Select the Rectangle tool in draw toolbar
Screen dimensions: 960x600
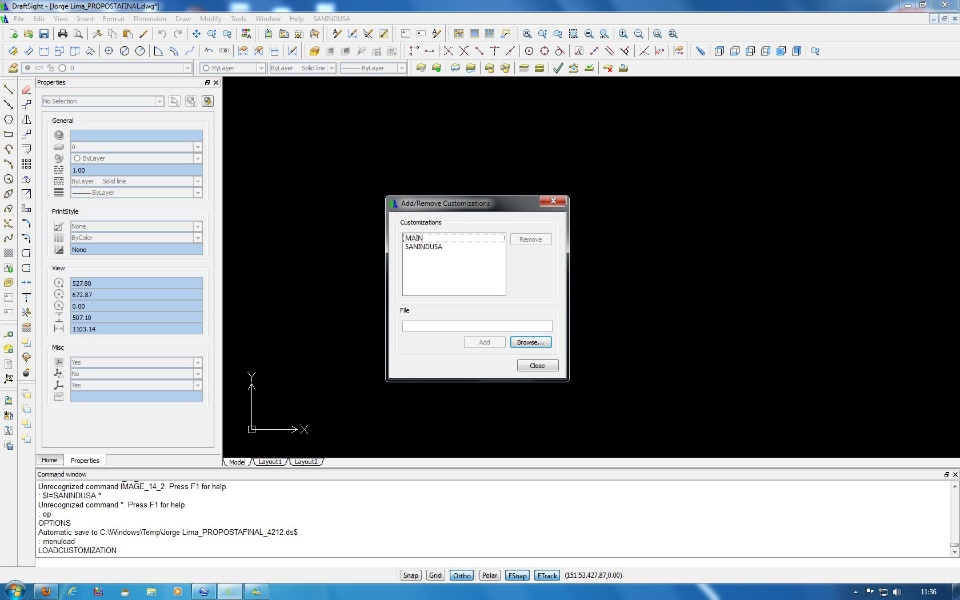9,134
